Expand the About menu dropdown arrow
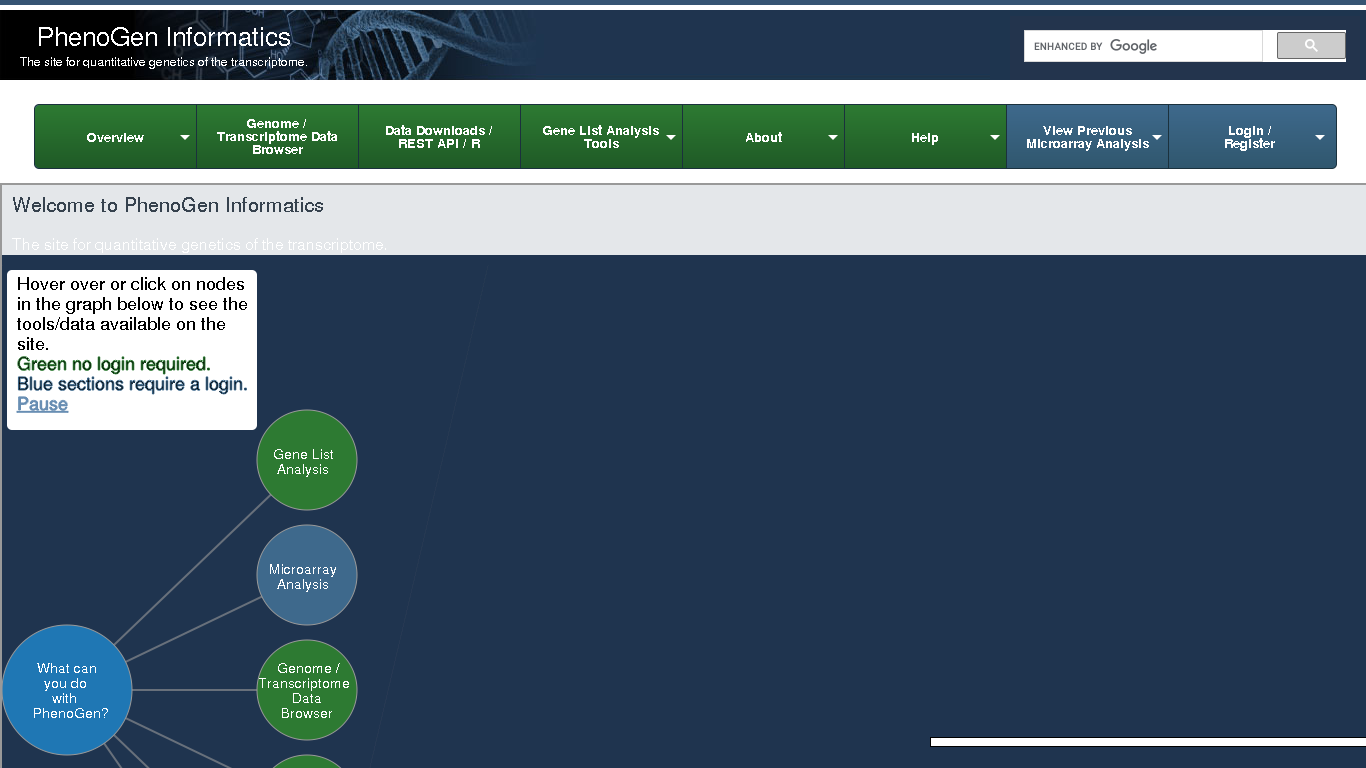Image resolution: width=1366 pixels, height=768 pixels. pos(833,138)
